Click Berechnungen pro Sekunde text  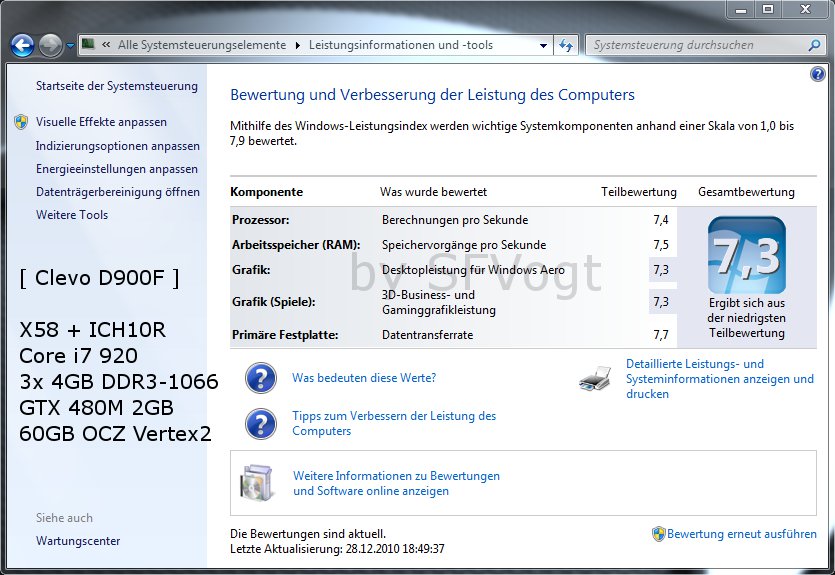pos(455,220)
